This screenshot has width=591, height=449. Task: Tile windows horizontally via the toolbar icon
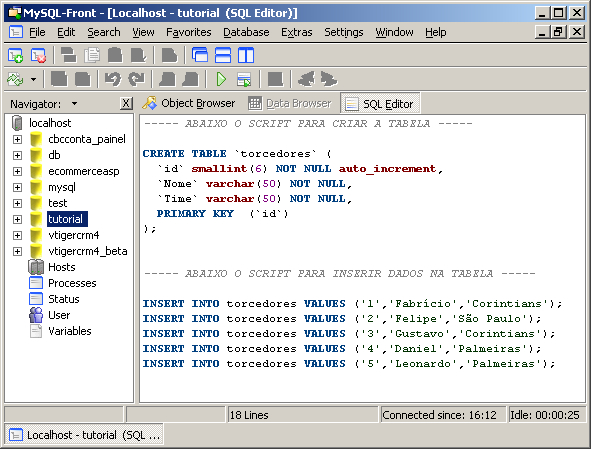click(x=223, y=55)
